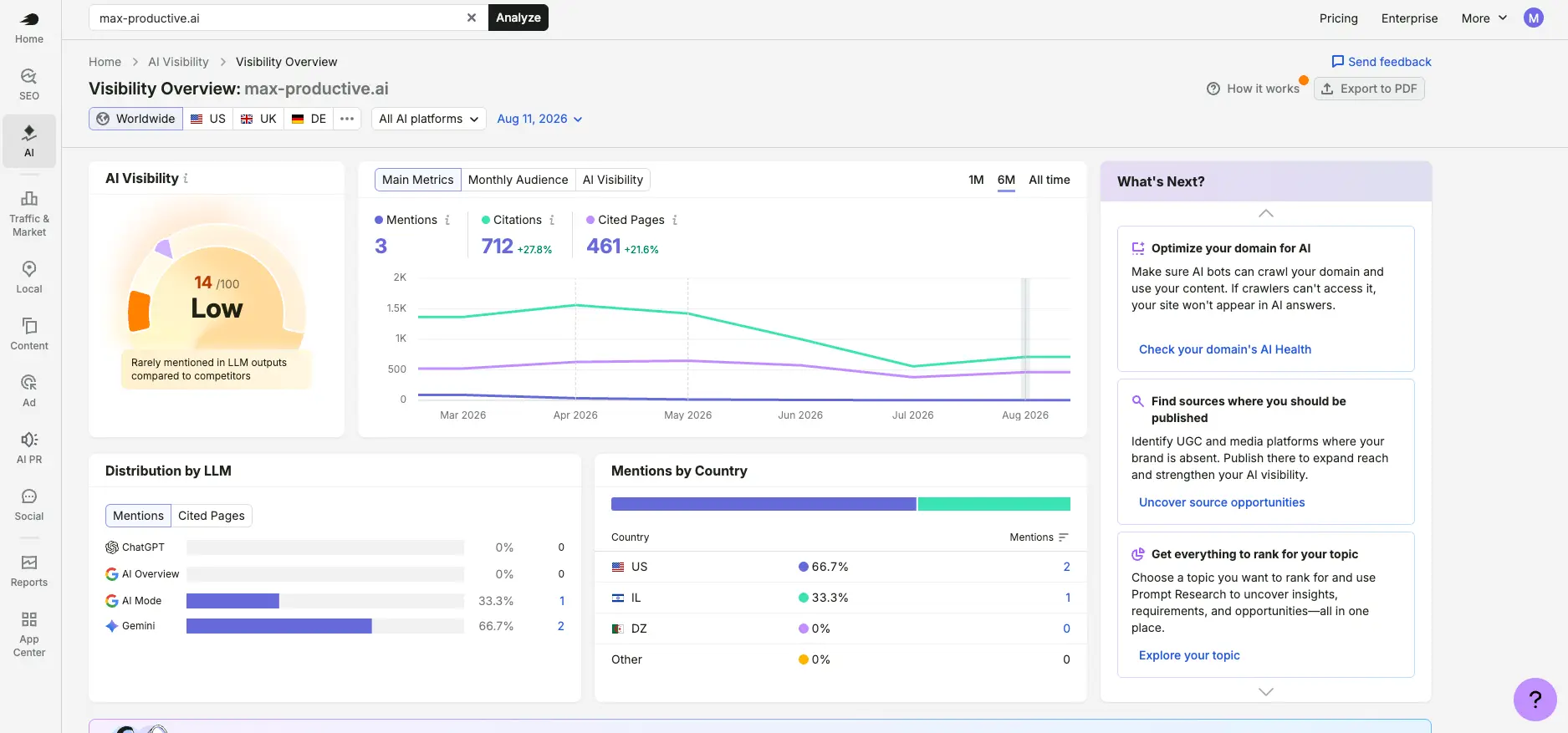Expand the More menu
Screen dimensions: 1568x733
pos(1484,18)
